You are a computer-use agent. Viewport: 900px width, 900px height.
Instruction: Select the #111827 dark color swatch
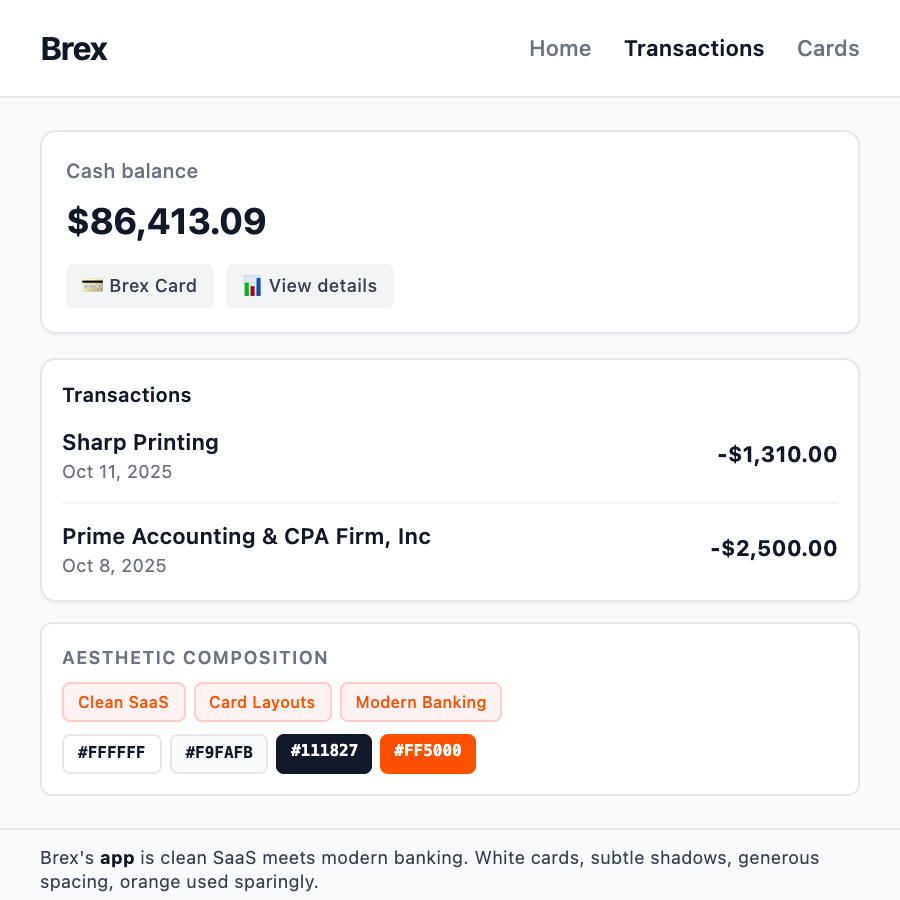tap(323, 753)
